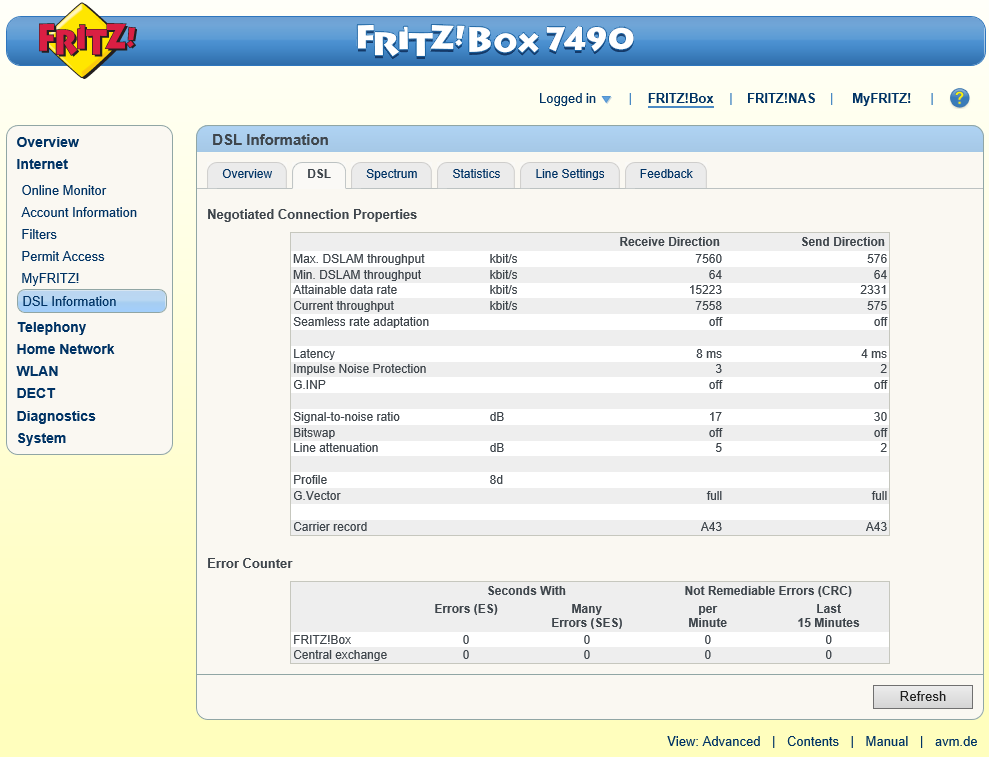Expand the WLAN sidebar section
The height and width of the screenshot is (757, 989).
(37, 371)
